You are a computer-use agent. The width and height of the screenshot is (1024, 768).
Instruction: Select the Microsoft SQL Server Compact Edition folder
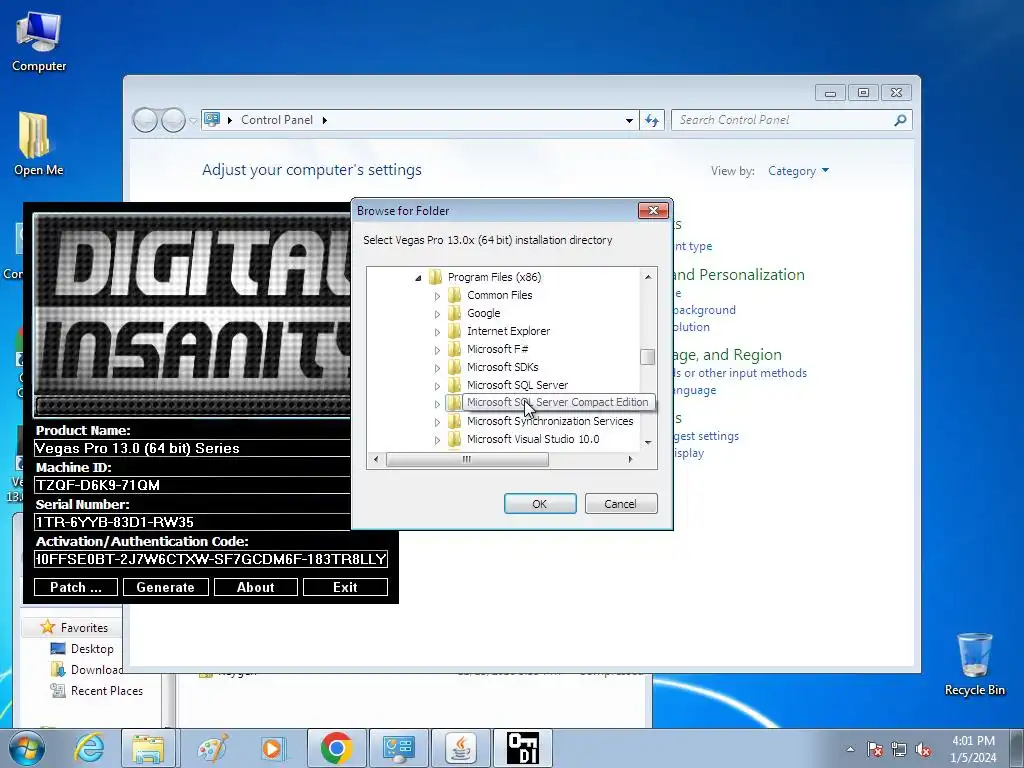tap(557, 402)
